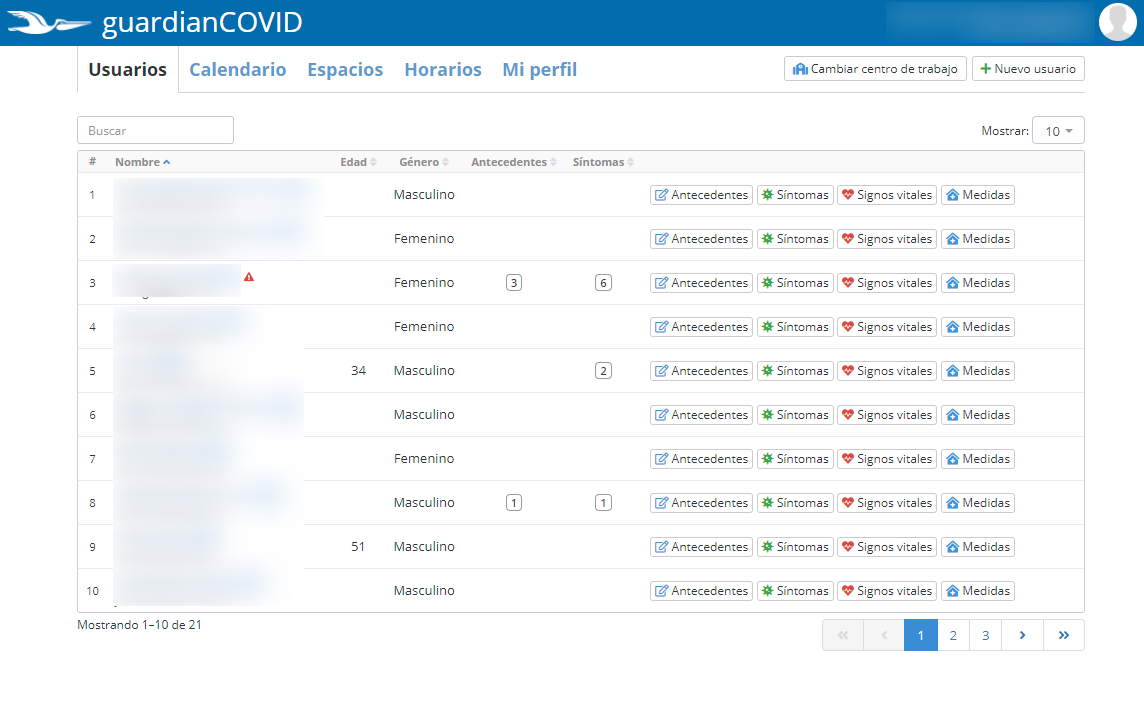Screen dimensions: 1144x715
Task: Go to next page arrow
Action: (x=1022, y=635)
